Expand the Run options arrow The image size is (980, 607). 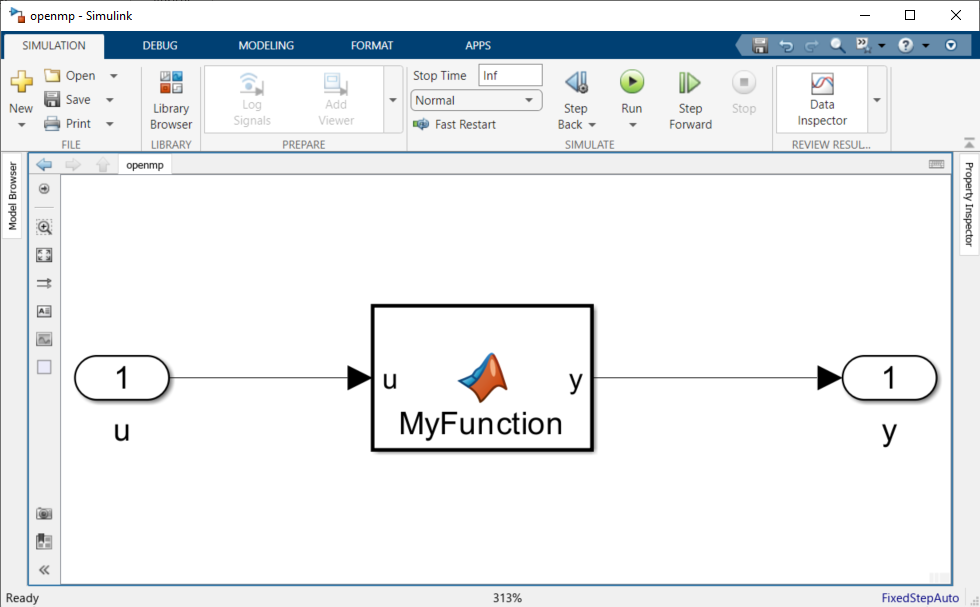tap(632, 125)
